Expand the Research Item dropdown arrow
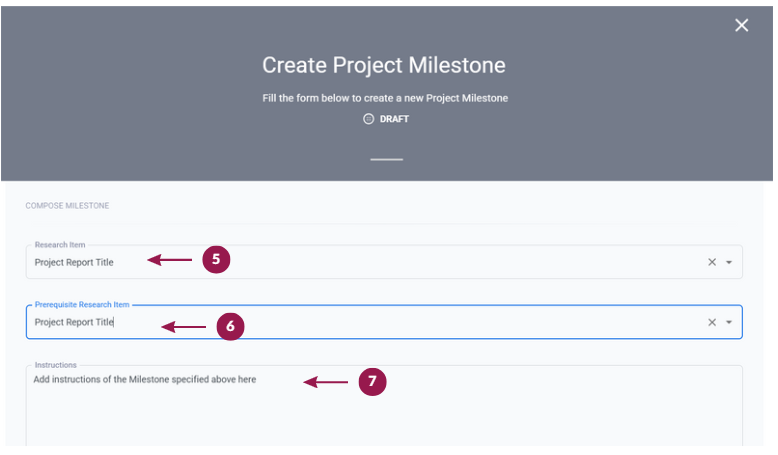 tap(729, 262)
